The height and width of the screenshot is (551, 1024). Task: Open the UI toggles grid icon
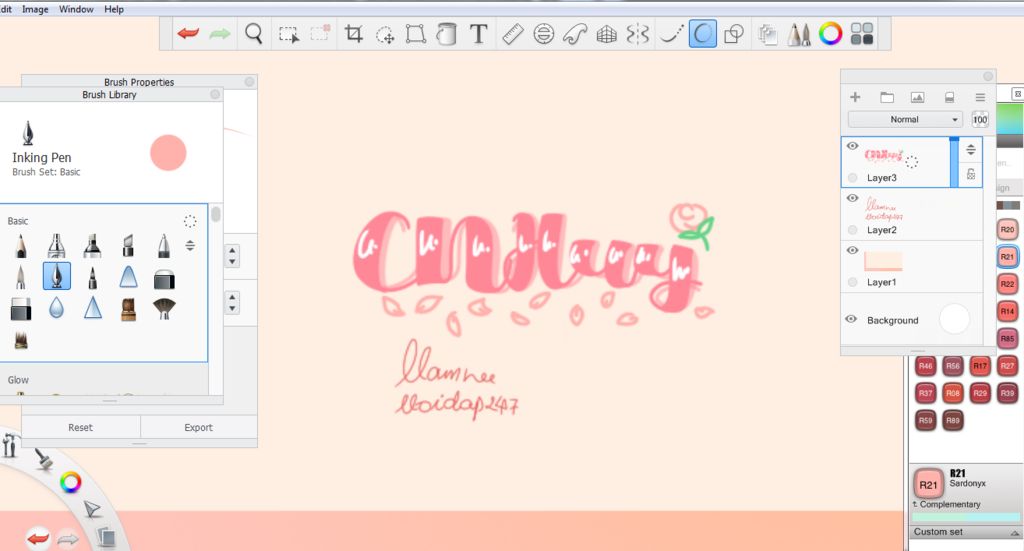coord(862,34)
